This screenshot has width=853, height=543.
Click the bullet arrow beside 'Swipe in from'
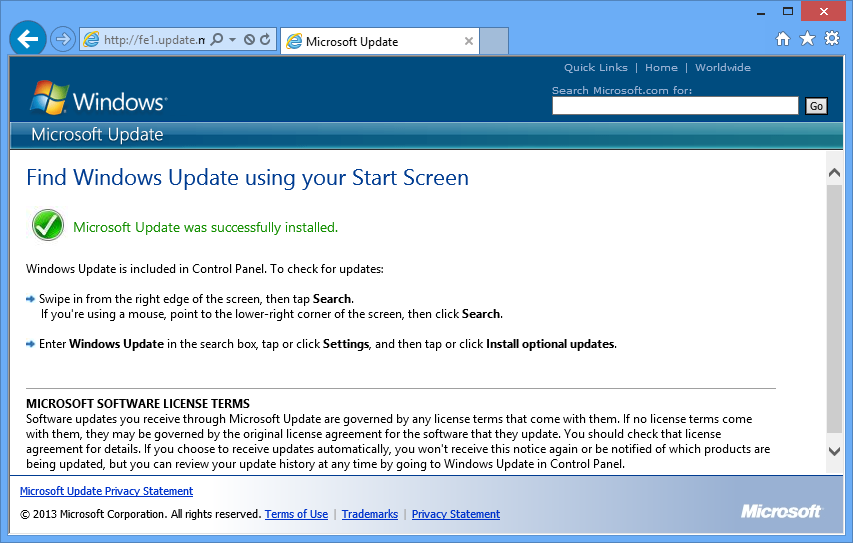(30, 299)
